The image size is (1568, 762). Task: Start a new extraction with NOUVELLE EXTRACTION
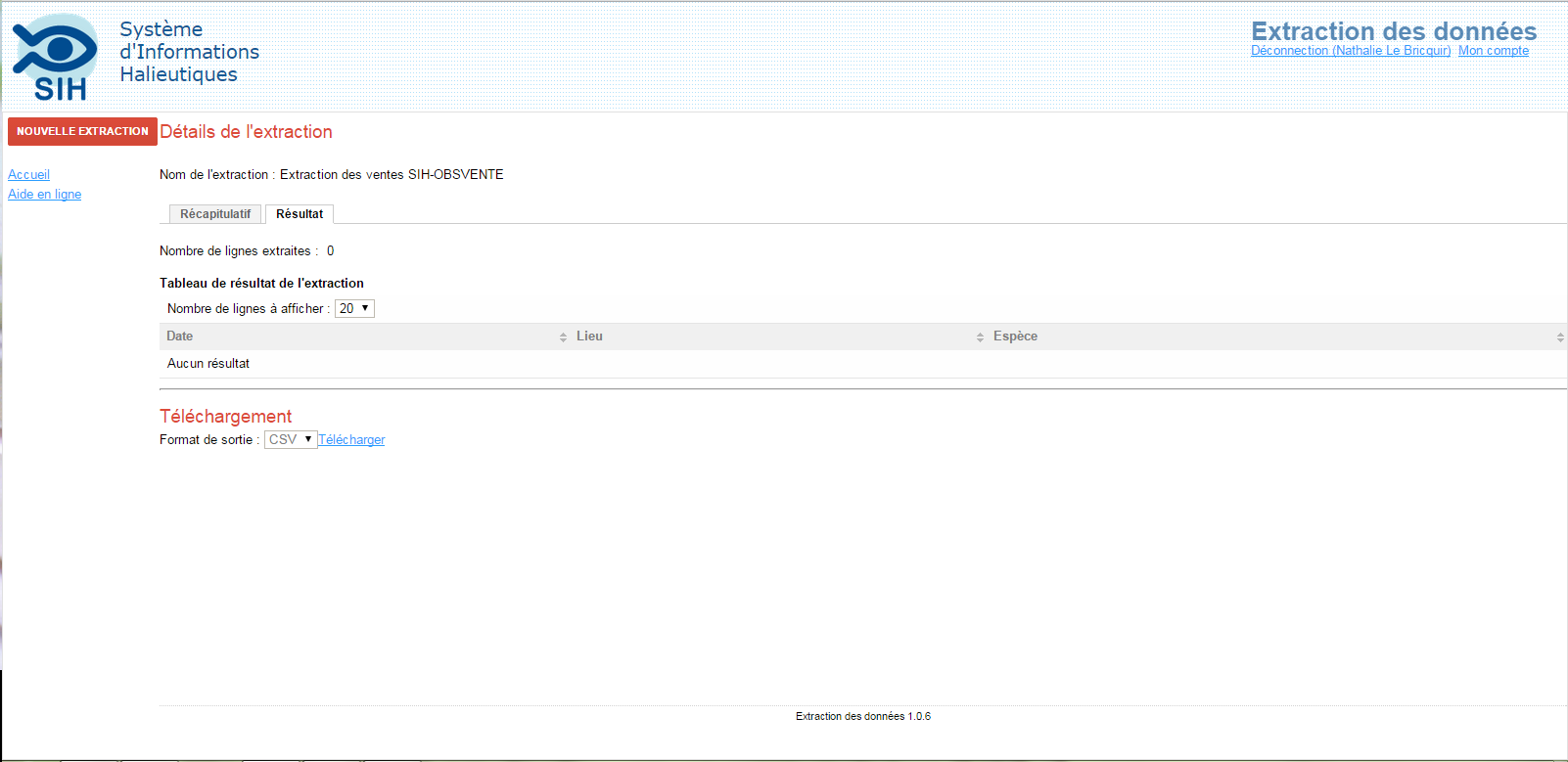tap(82, 131)
